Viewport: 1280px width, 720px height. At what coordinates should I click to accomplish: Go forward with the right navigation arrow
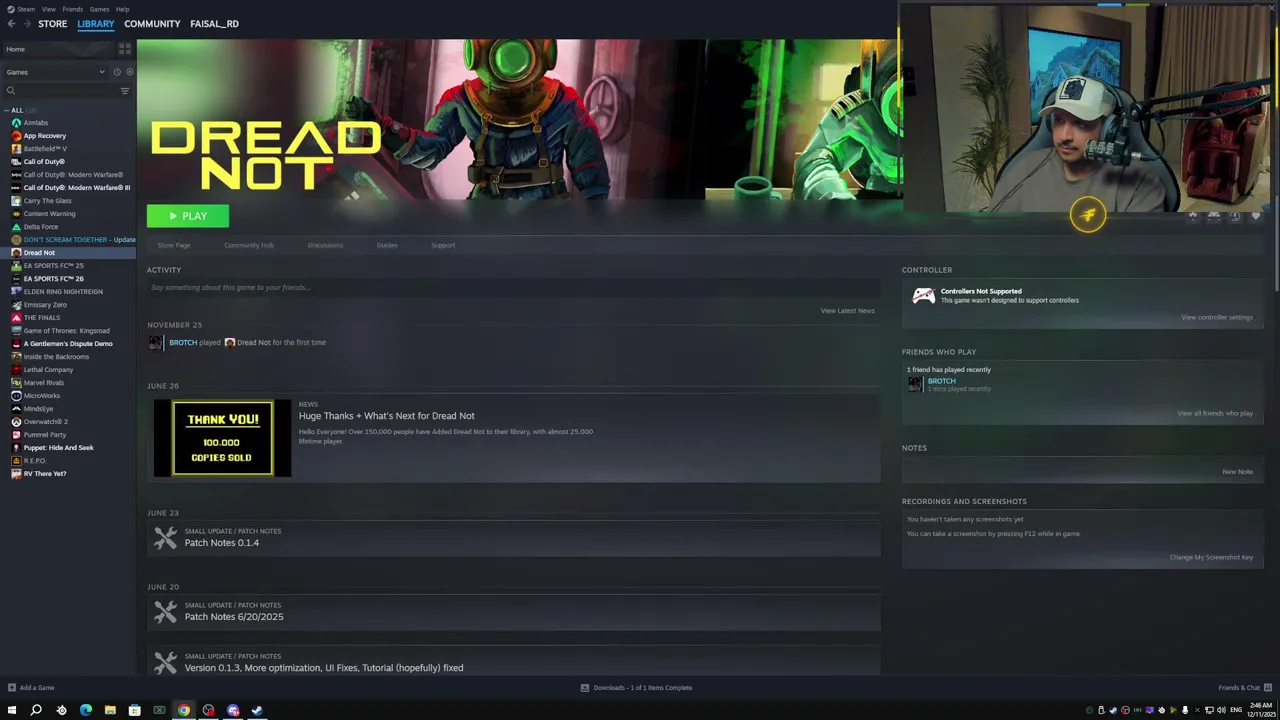pyautogui.click(x=27, y=23)
